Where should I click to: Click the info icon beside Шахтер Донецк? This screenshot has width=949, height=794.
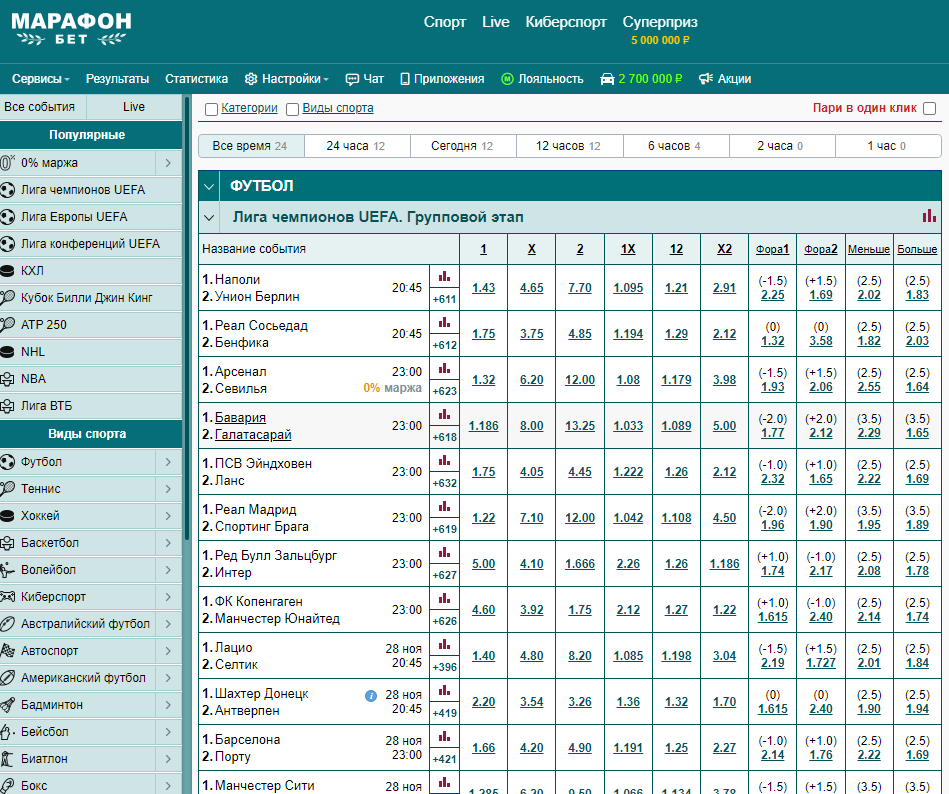click(371, 695)
